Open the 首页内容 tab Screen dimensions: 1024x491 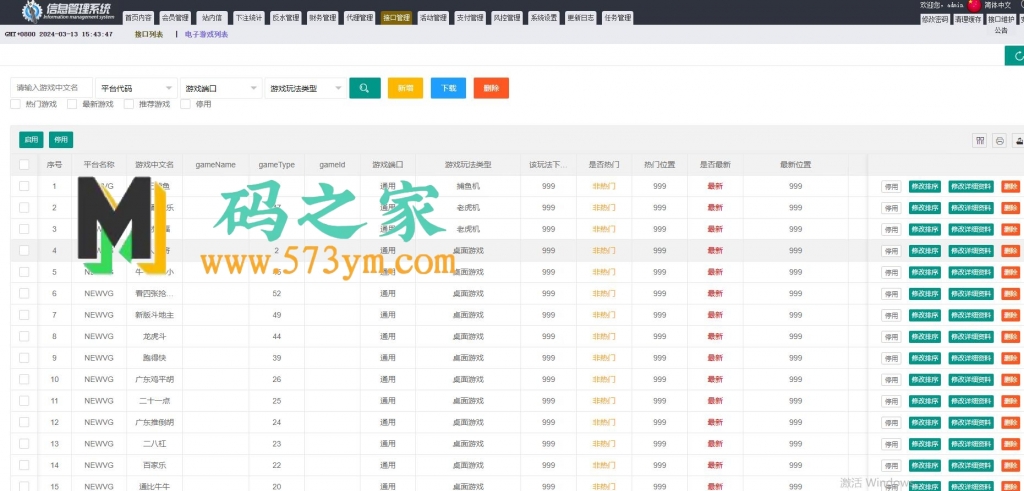pyautogui.click(x=138, y=18)
